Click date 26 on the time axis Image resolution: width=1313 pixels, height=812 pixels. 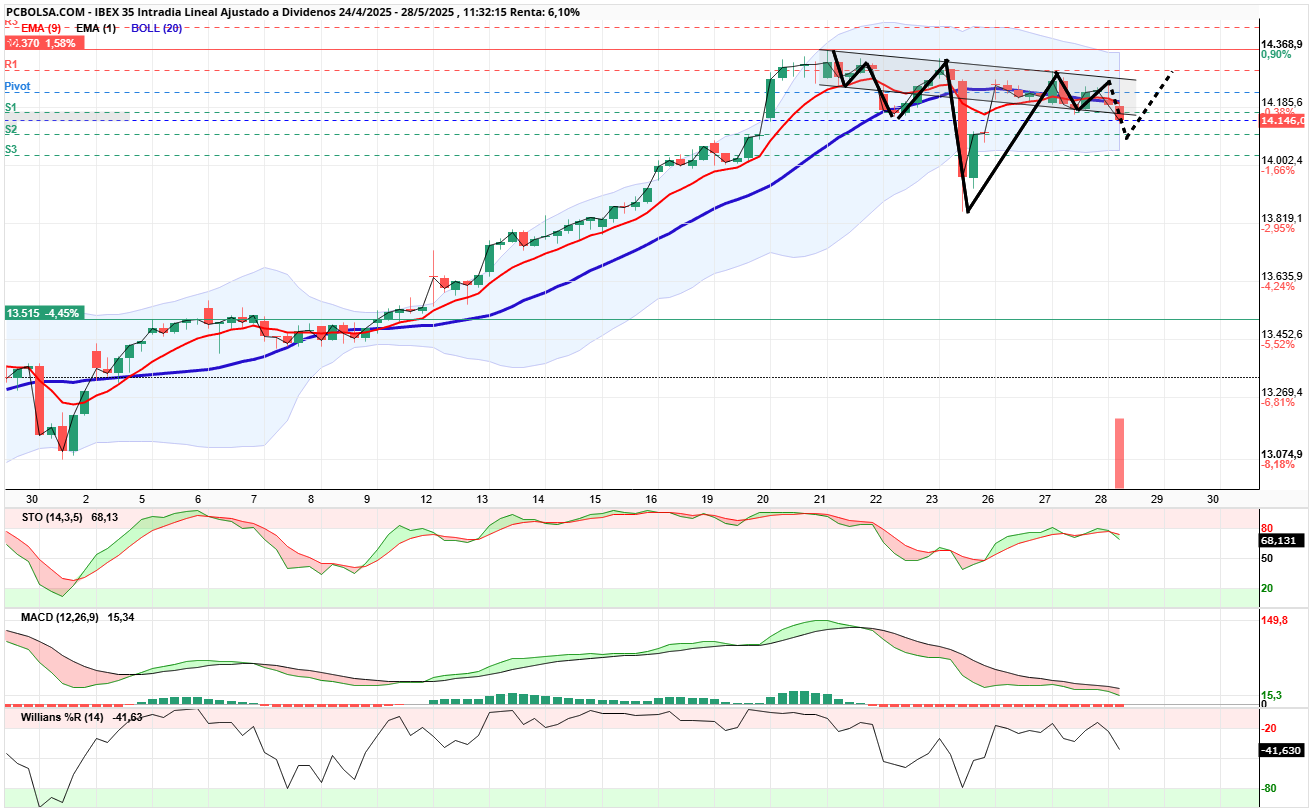point(988,499)
